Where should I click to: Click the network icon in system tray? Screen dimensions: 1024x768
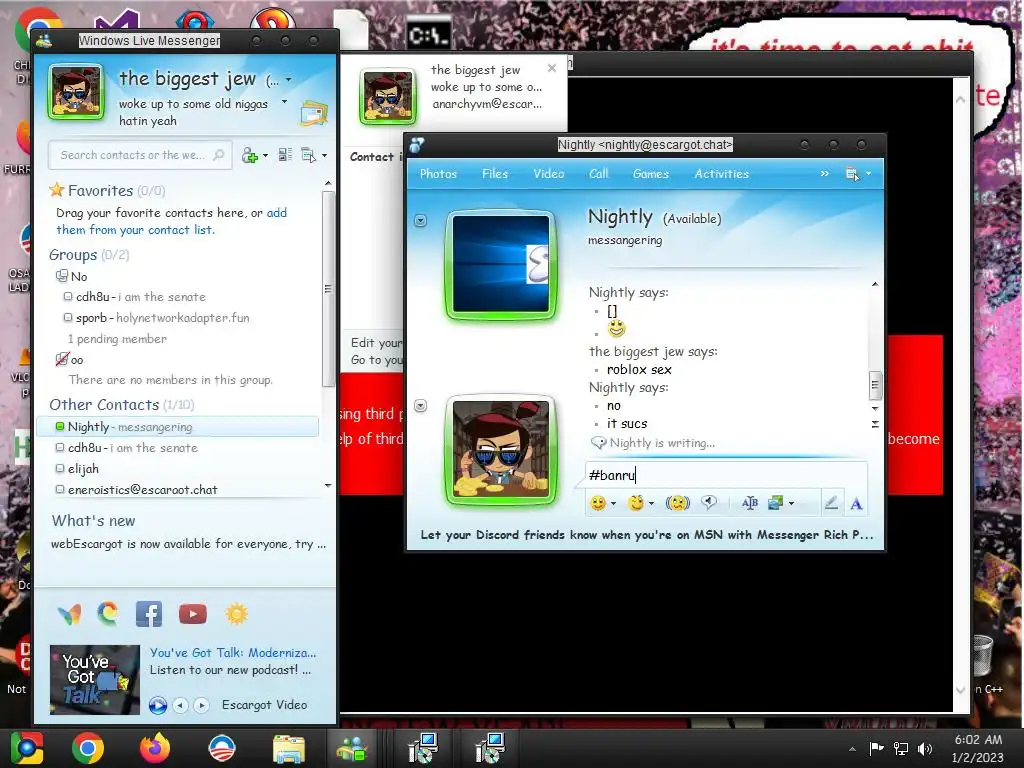click(x=901, y=749)
